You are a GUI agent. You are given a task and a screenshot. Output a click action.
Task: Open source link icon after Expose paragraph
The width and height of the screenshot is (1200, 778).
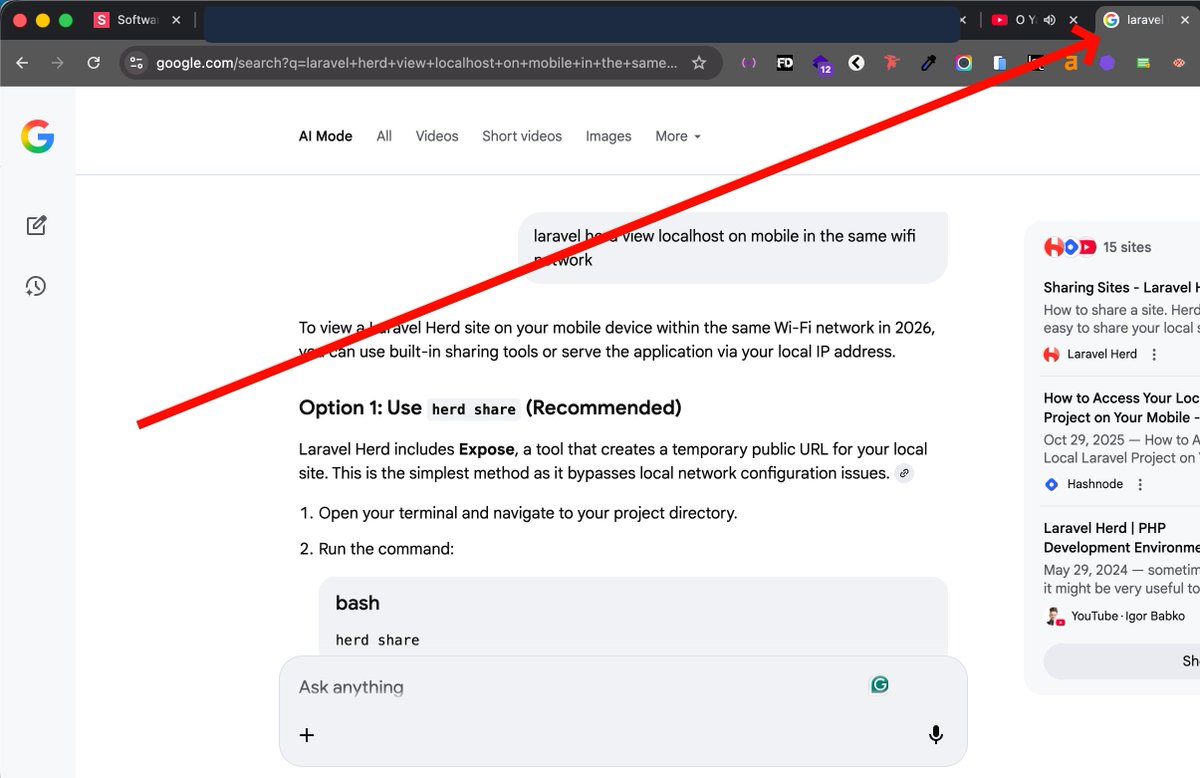[904, 473]
